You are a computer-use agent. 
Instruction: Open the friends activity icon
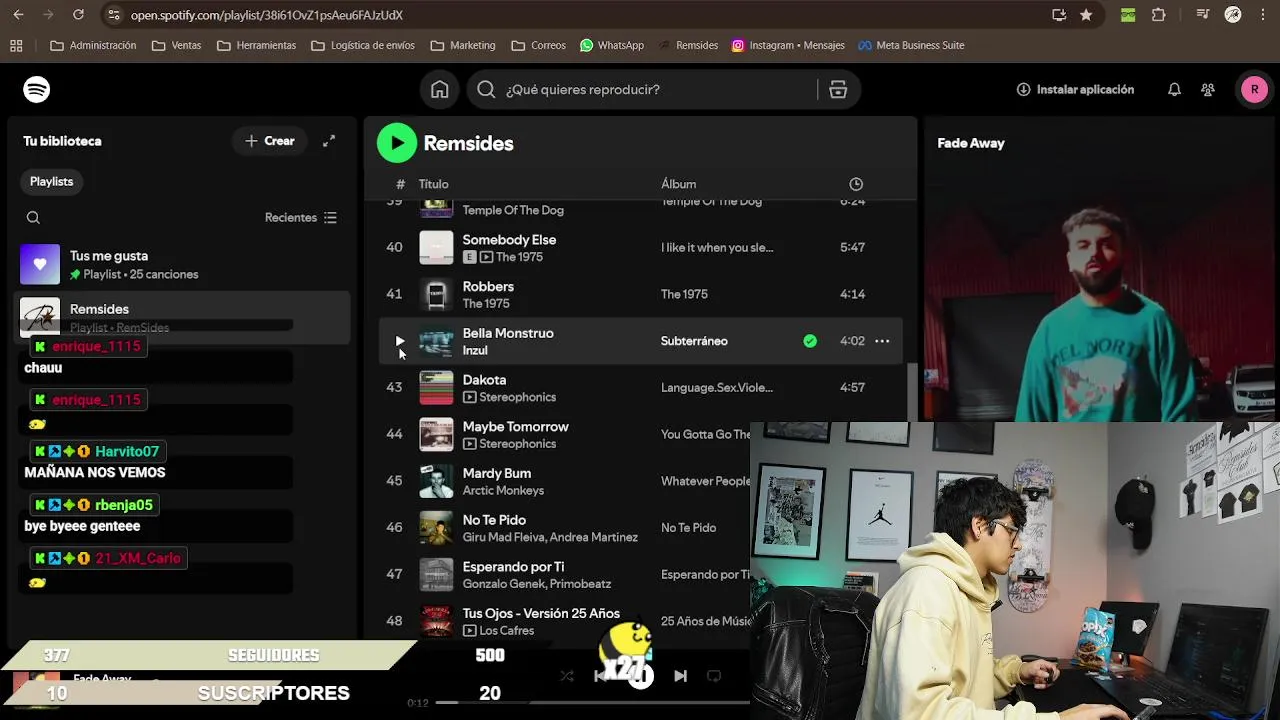pyautogui.click(x=1208, y=90)
